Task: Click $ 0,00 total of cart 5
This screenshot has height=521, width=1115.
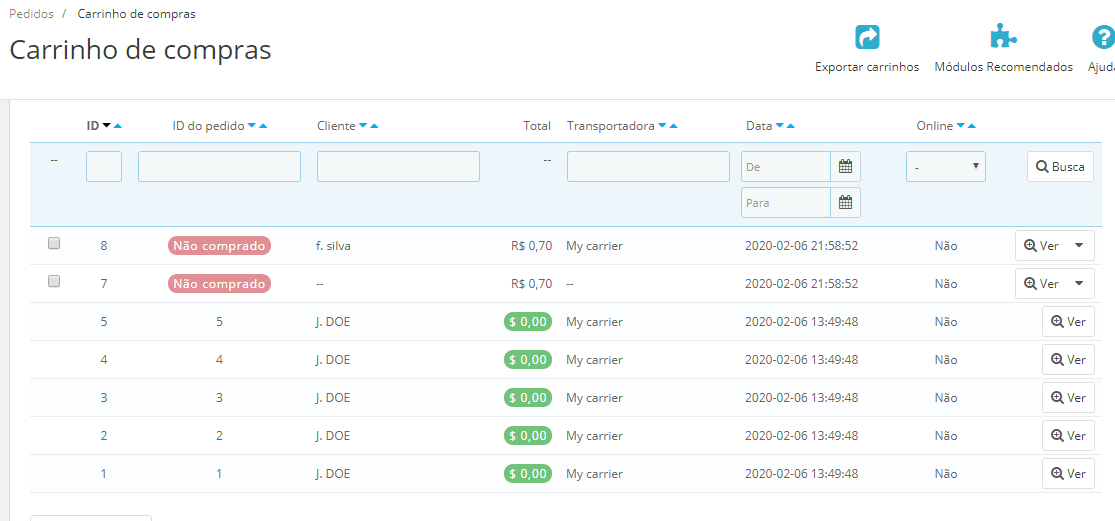Action: 528,321
